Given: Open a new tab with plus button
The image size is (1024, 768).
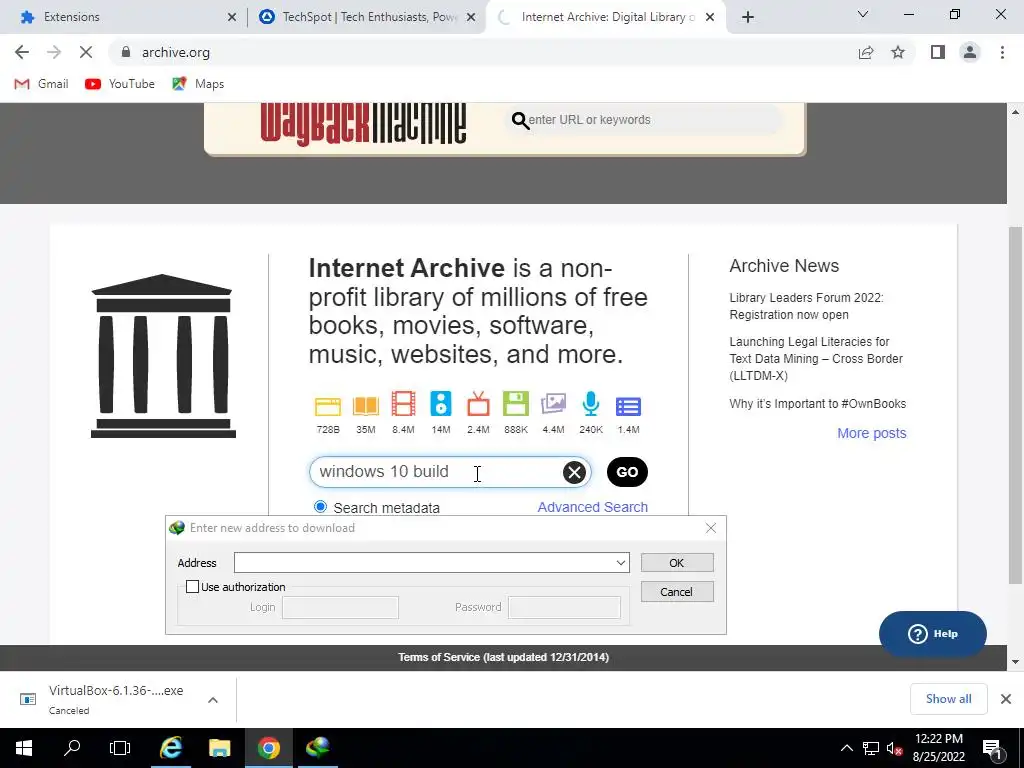Looking at the screenshot, I should pos(748,17).
